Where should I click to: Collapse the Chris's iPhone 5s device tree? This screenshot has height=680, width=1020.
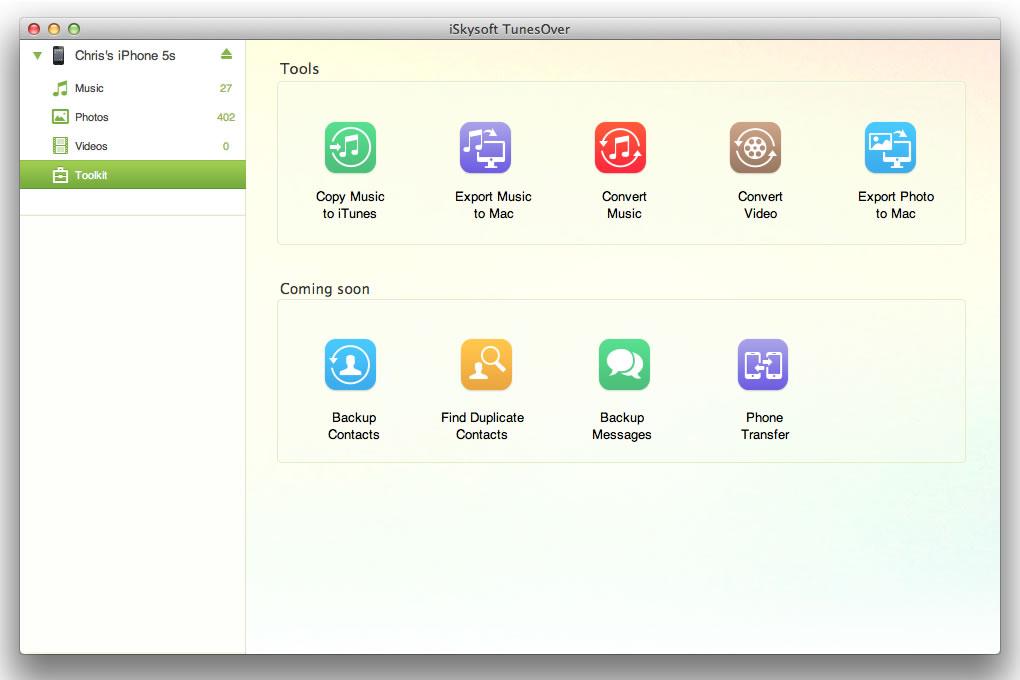37,56
